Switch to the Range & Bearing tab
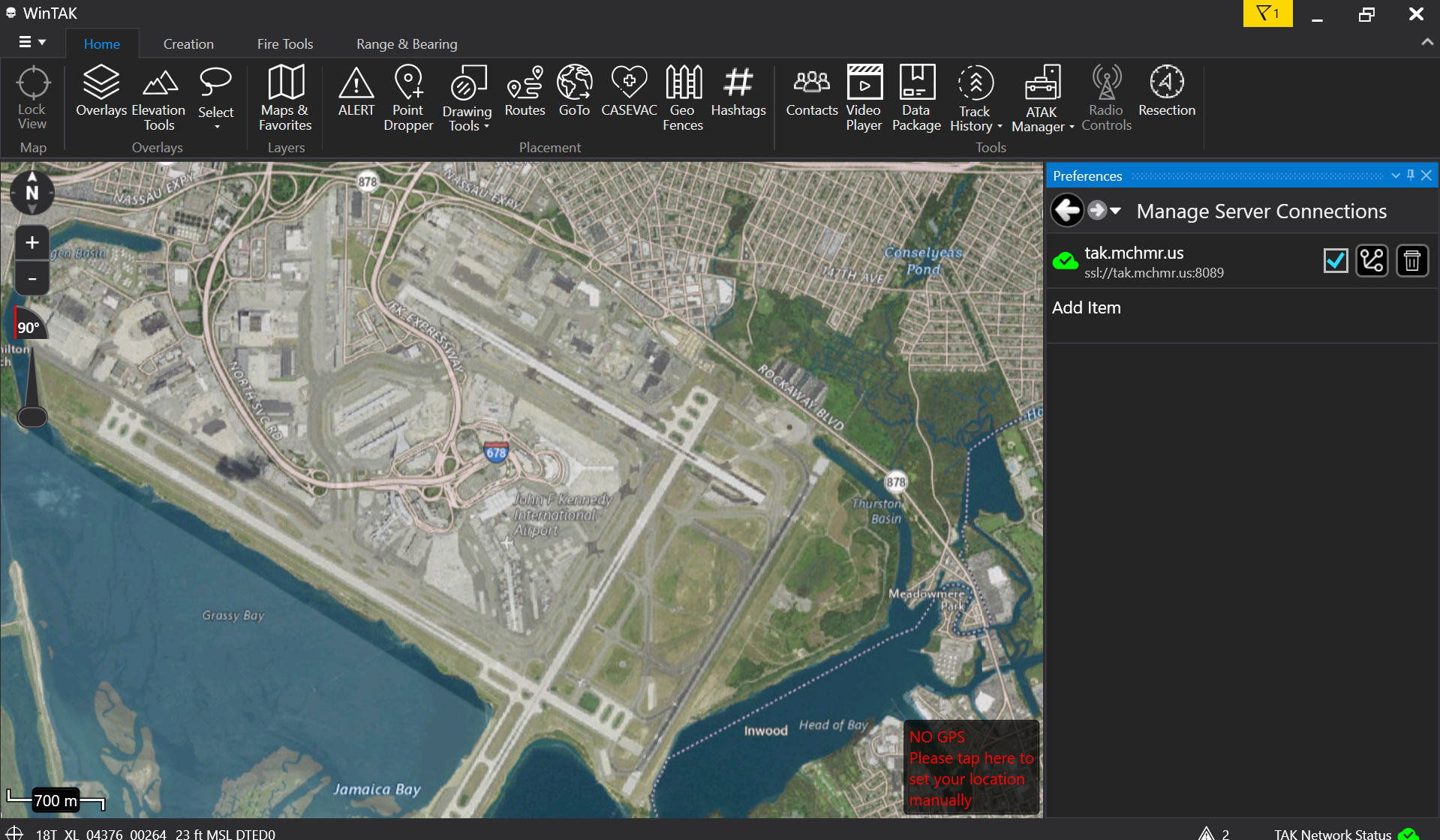The height and width of the screenshot is (840, 1440). point(407,44)
